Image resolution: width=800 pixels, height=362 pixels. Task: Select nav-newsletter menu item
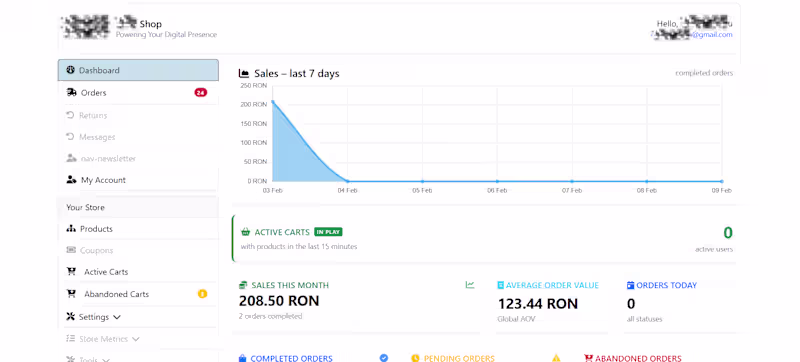(138, 158)
